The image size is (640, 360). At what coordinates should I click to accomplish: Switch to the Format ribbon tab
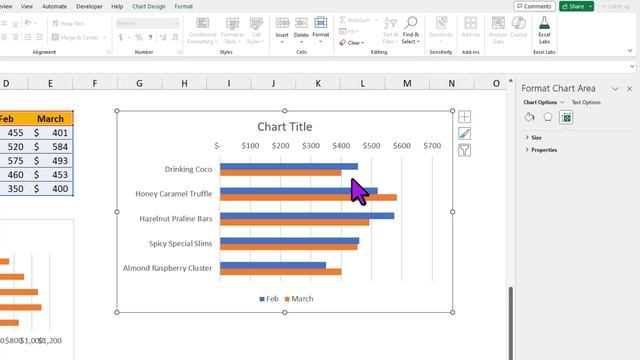point(183,7)
